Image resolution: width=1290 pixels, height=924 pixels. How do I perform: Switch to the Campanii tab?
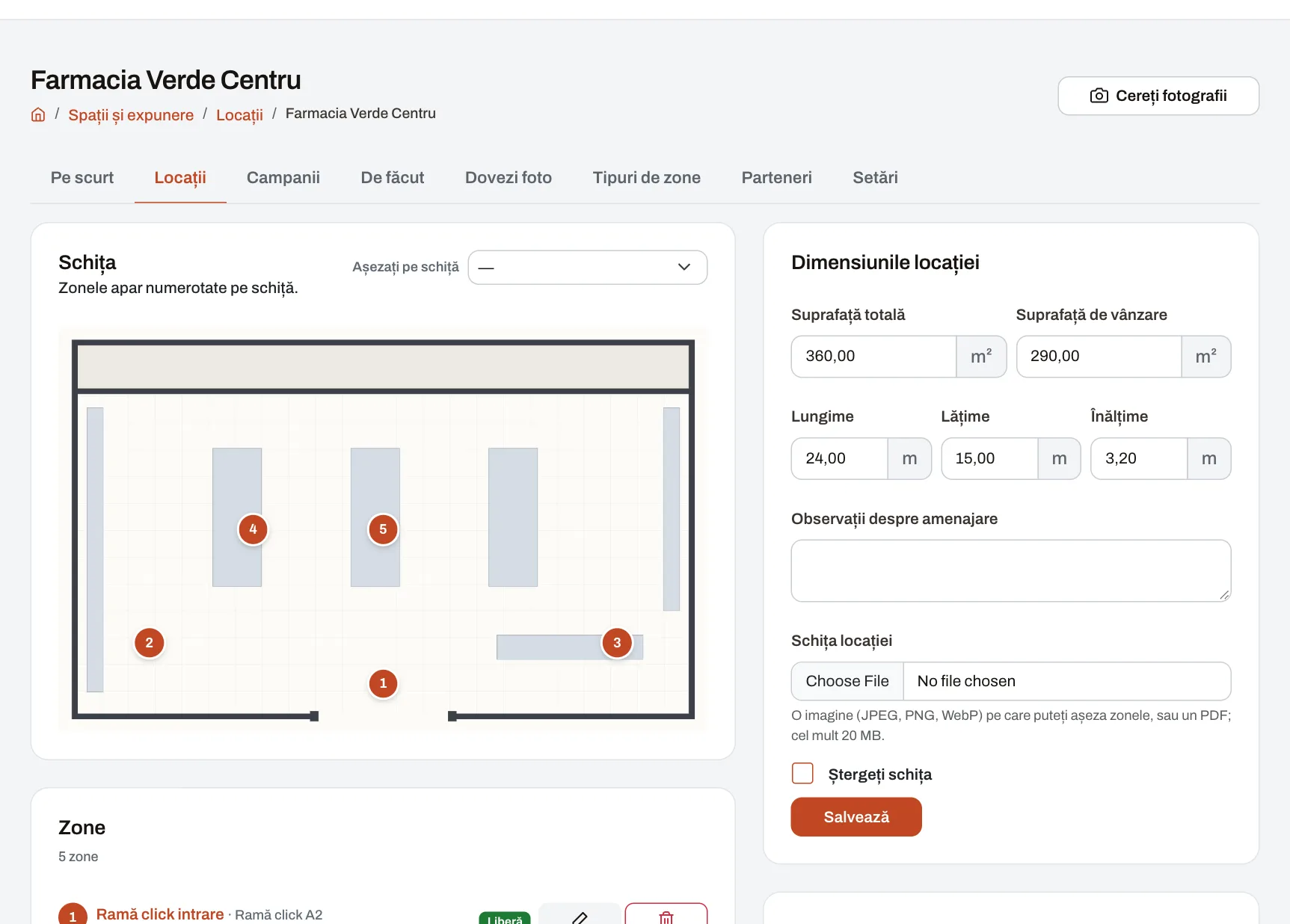click(x=283, y=178)
